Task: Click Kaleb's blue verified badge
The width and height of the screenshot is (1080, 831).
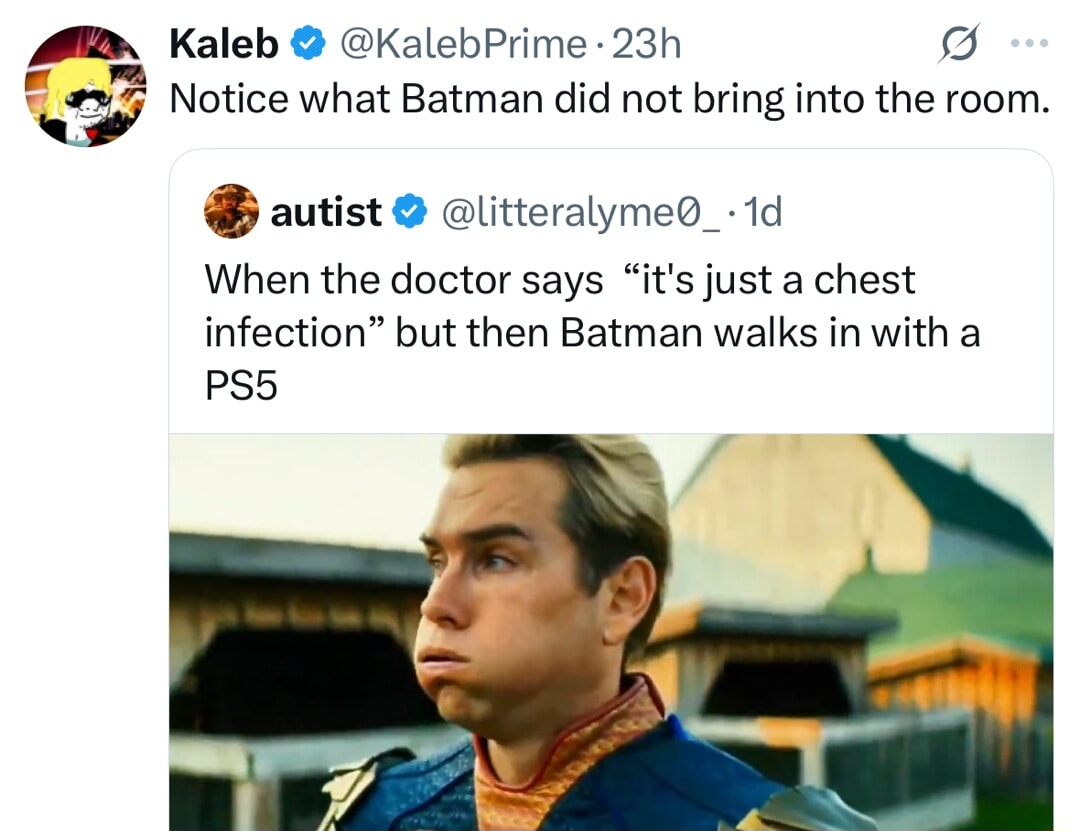Action: 308,44
